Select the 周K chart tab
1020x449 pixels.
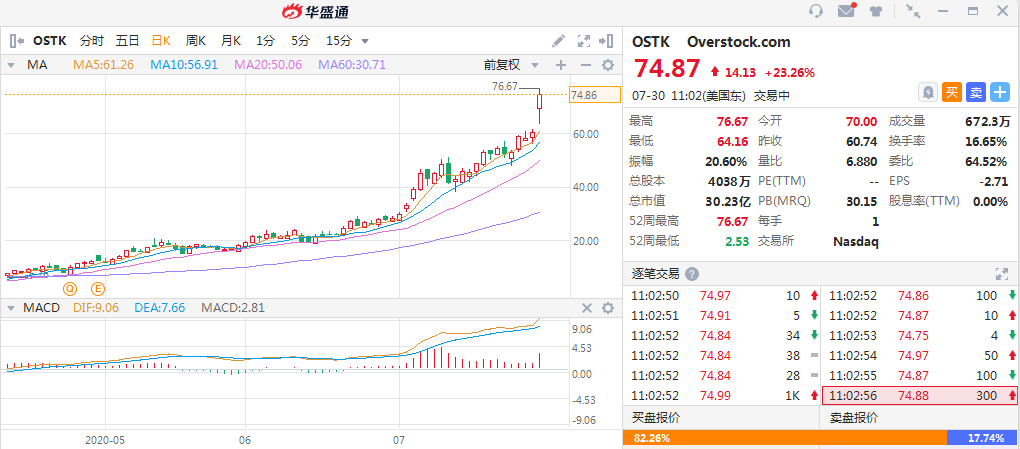coord(196,41)
